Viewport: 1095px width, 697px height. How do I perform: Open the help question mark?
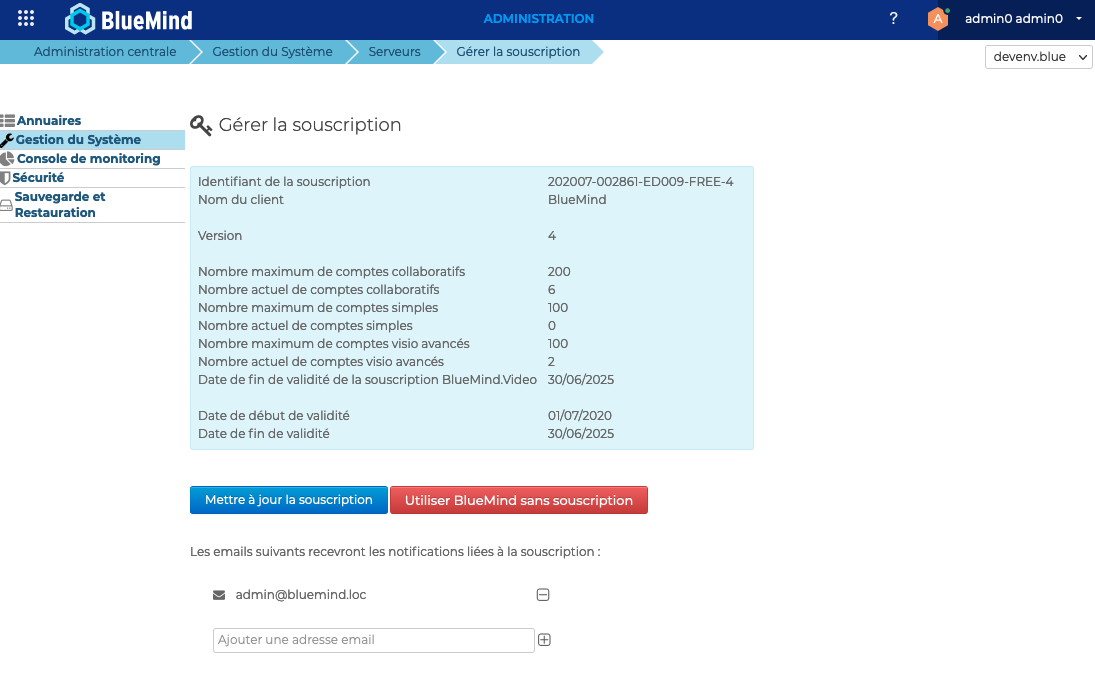(x=893, y=19)
